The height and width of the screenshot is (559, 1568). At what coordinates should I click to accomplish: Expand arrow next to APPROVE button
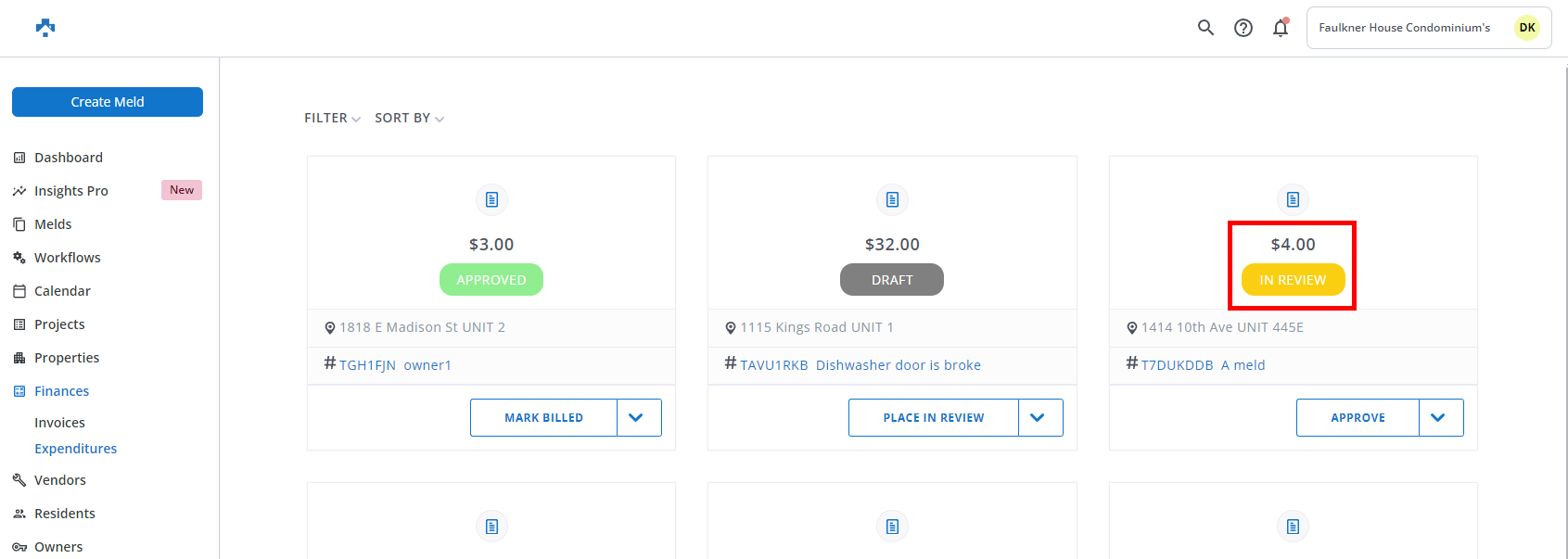(x=1438, y=418)
